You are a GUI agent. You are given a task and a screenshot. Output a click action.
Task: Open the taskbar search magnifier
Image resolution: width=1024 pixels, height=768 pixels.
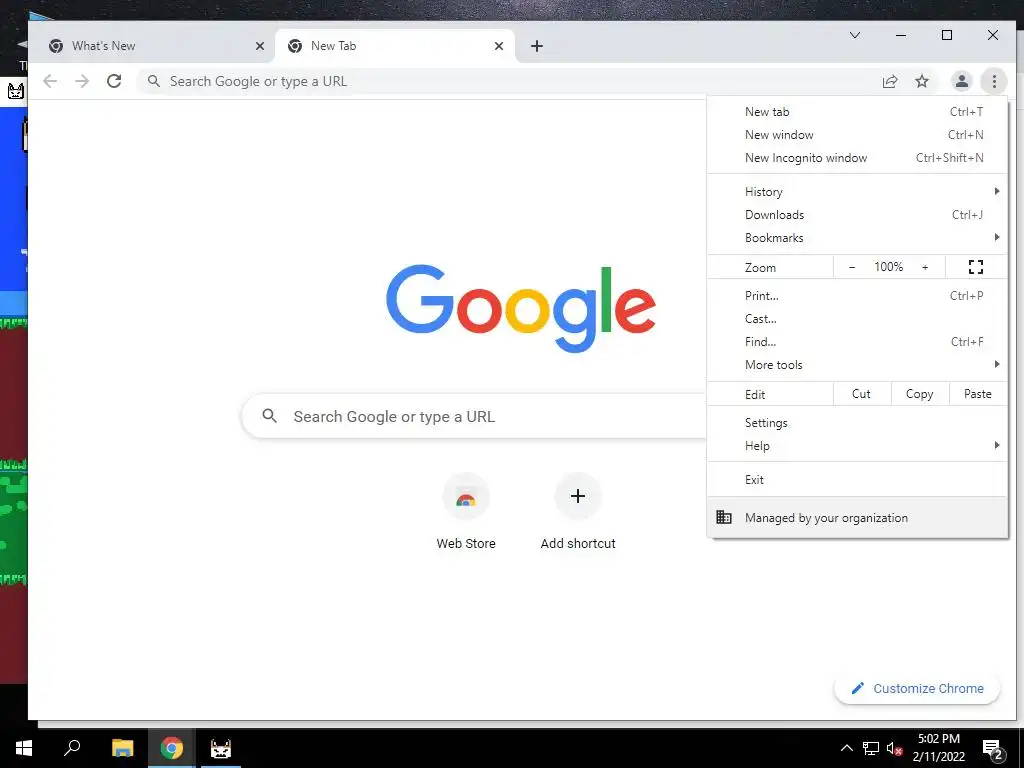point(72,748)
